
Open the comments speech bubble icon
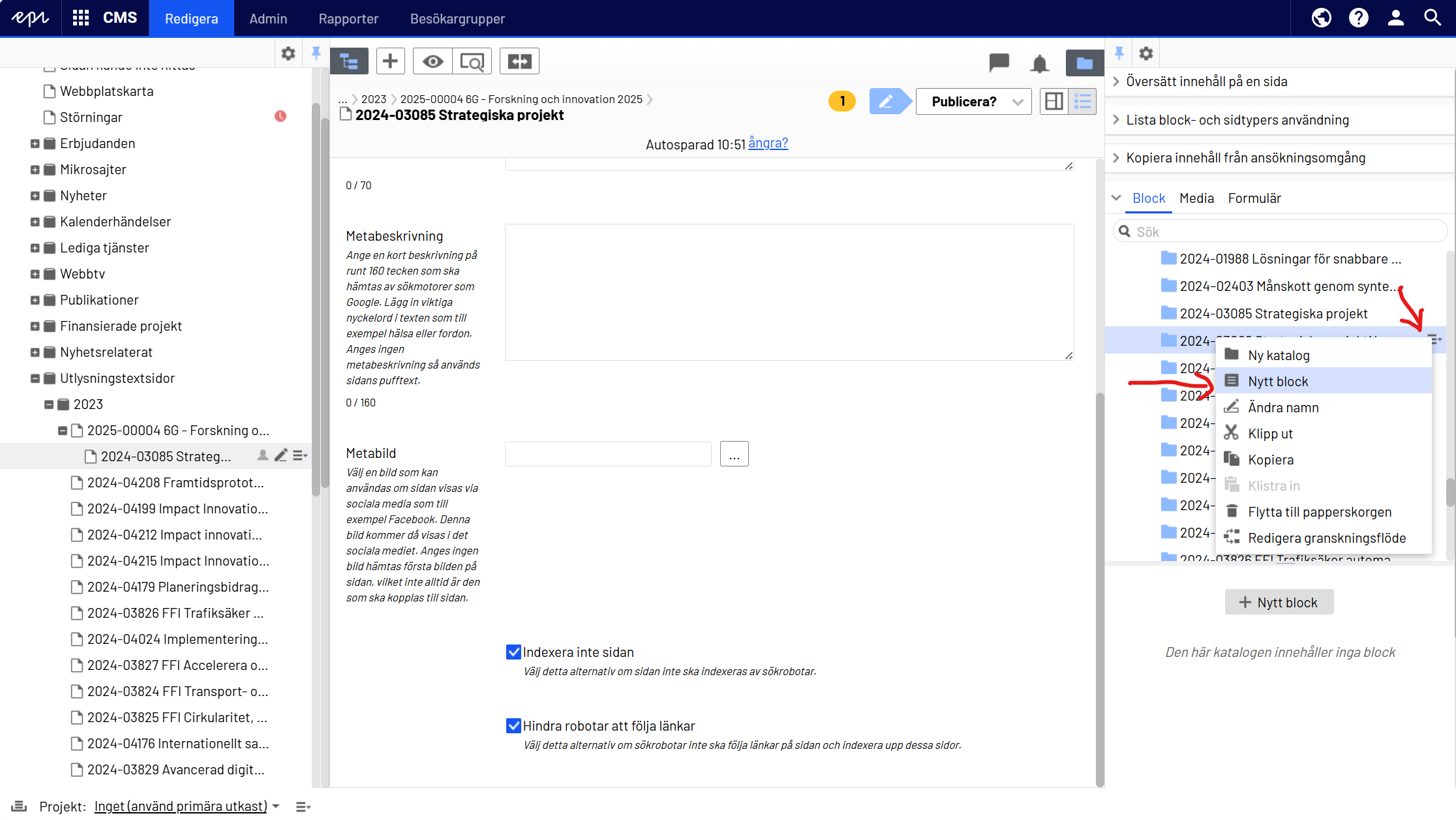(x=999, y=63)
